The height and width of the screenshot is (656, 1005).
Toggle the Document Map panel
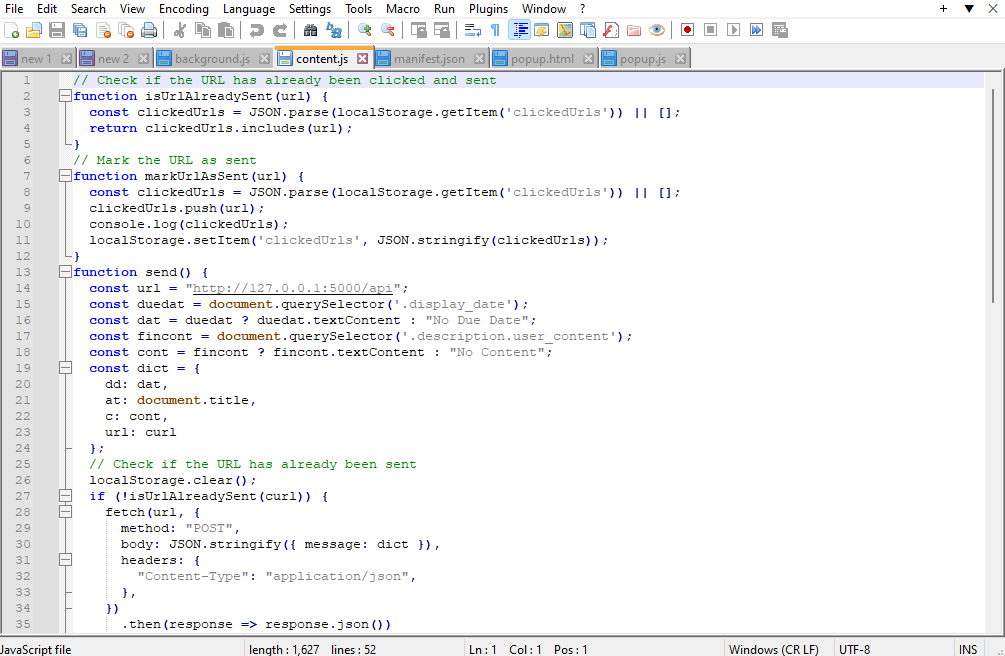pos(565,30)
